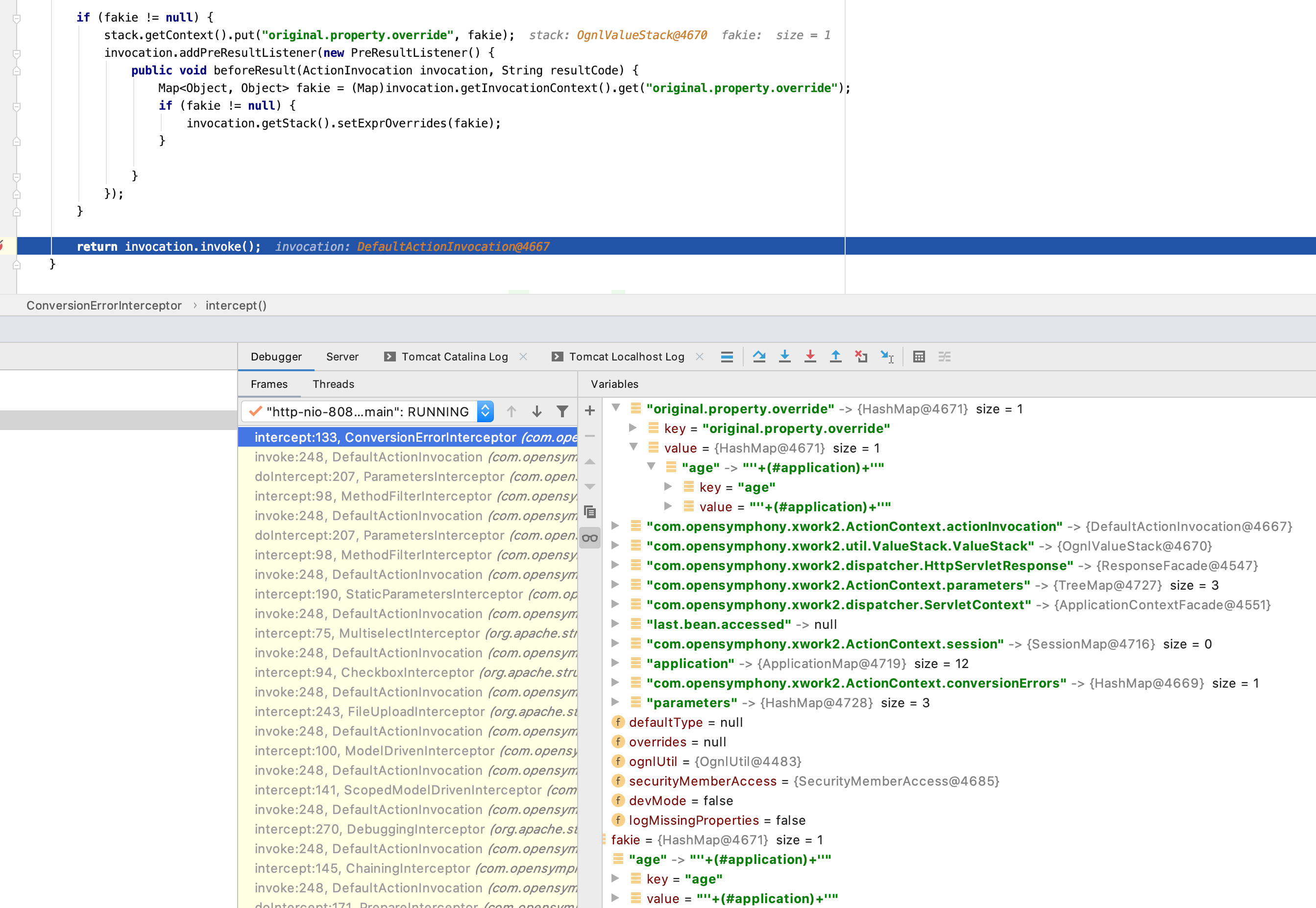Fold the 'if (fakie != null)' code block
Viewport: 1316px width, 908px height.
point(17,18)
